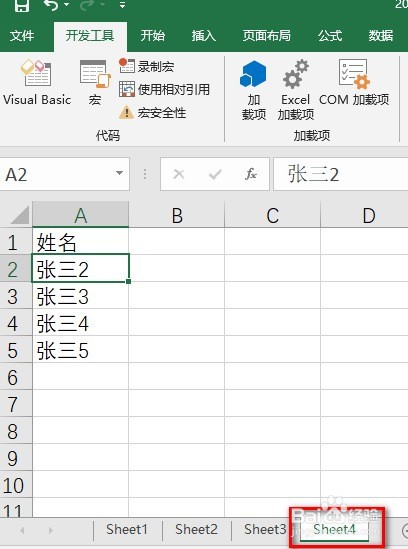
Task: Click the Select All corner triangle
Action: click(x=20, y=215)
